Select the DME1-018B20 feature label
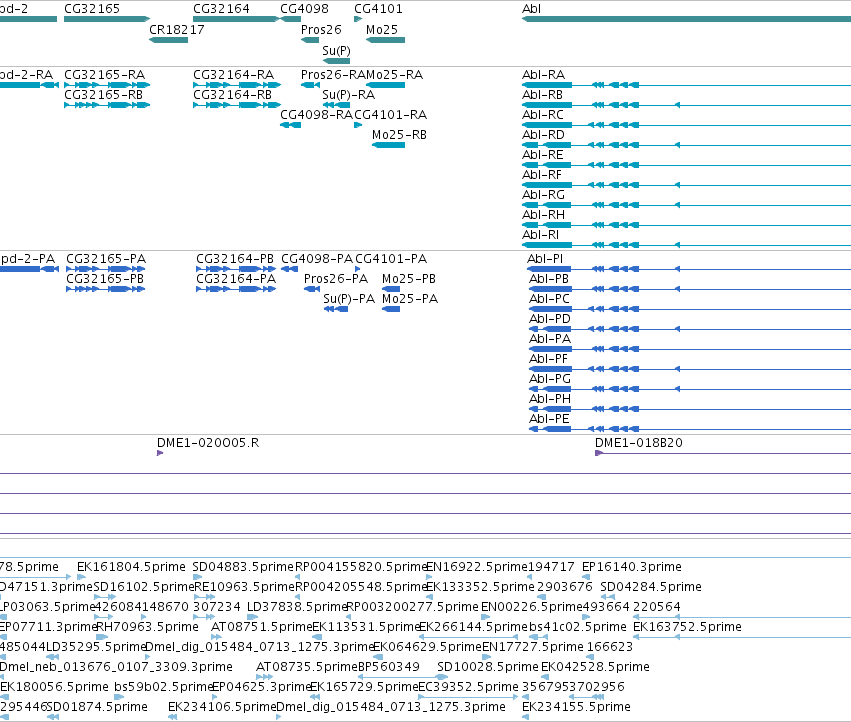 click(639, 443)
